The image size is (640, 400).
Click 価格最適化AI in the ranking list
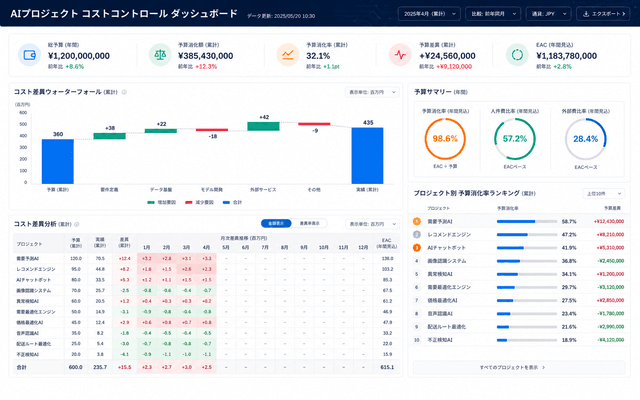[442, 300]
